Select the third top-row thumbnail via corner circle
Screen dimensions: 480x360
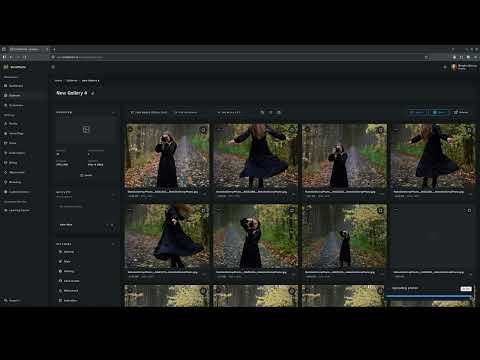(380, 130)
